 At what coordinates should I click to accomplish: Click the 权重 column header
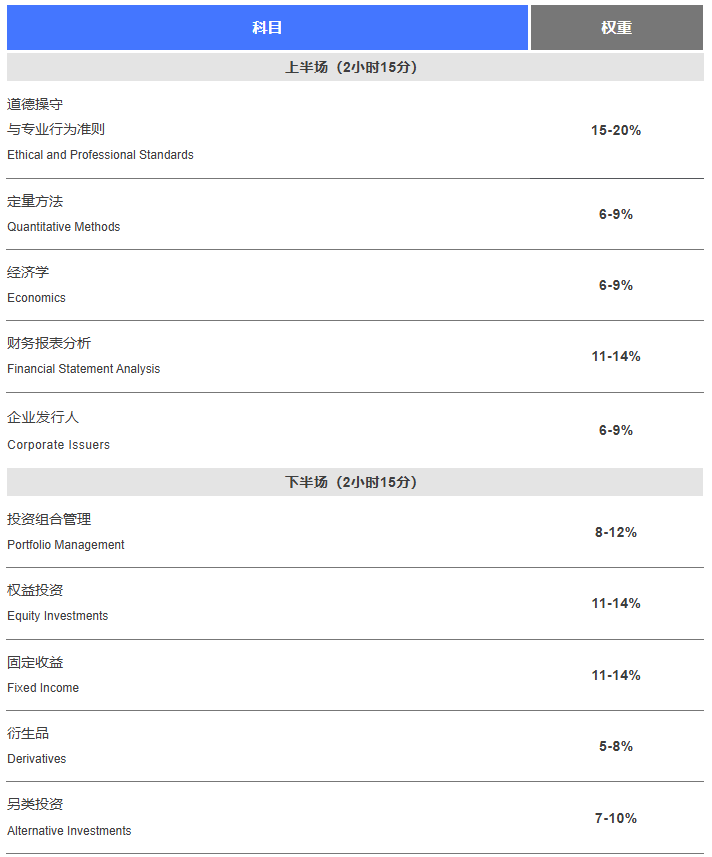(x=616, y=28)
